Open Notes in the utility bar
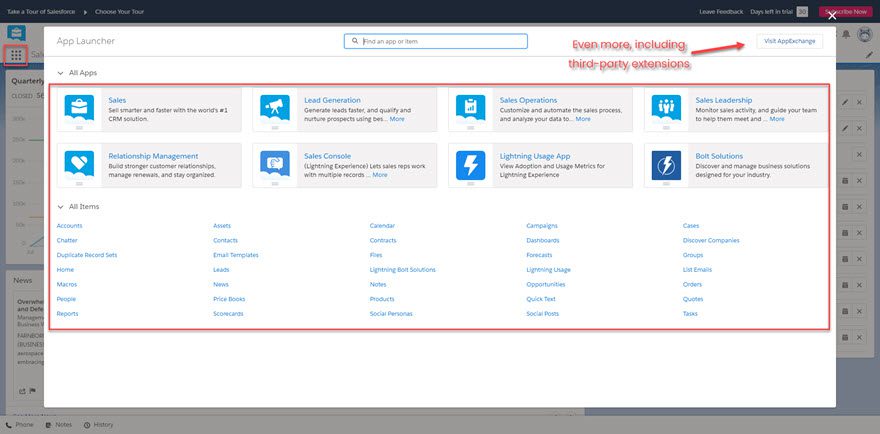 point(58,425)
